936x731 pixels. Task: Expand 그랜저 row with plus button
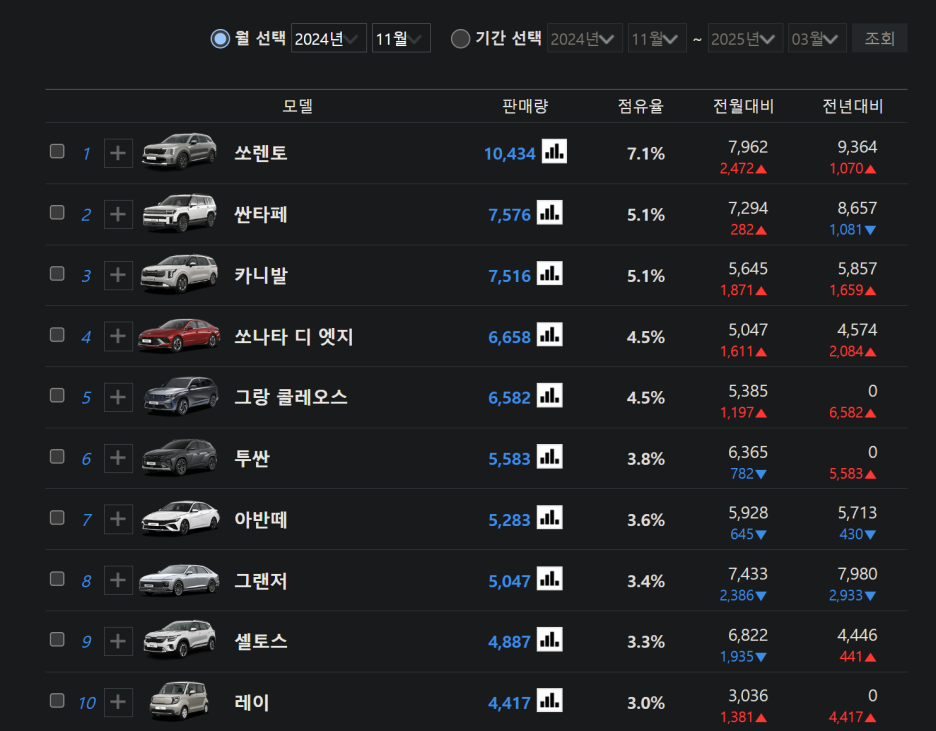point(118,581)
